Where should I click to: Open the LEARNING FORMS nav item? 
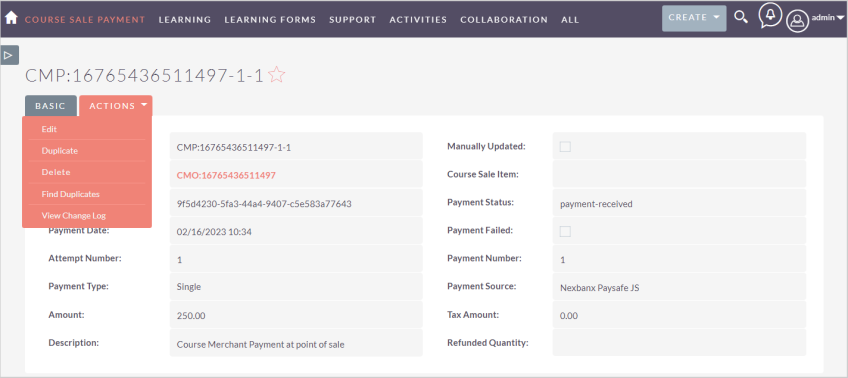click(x=270, y=19)
